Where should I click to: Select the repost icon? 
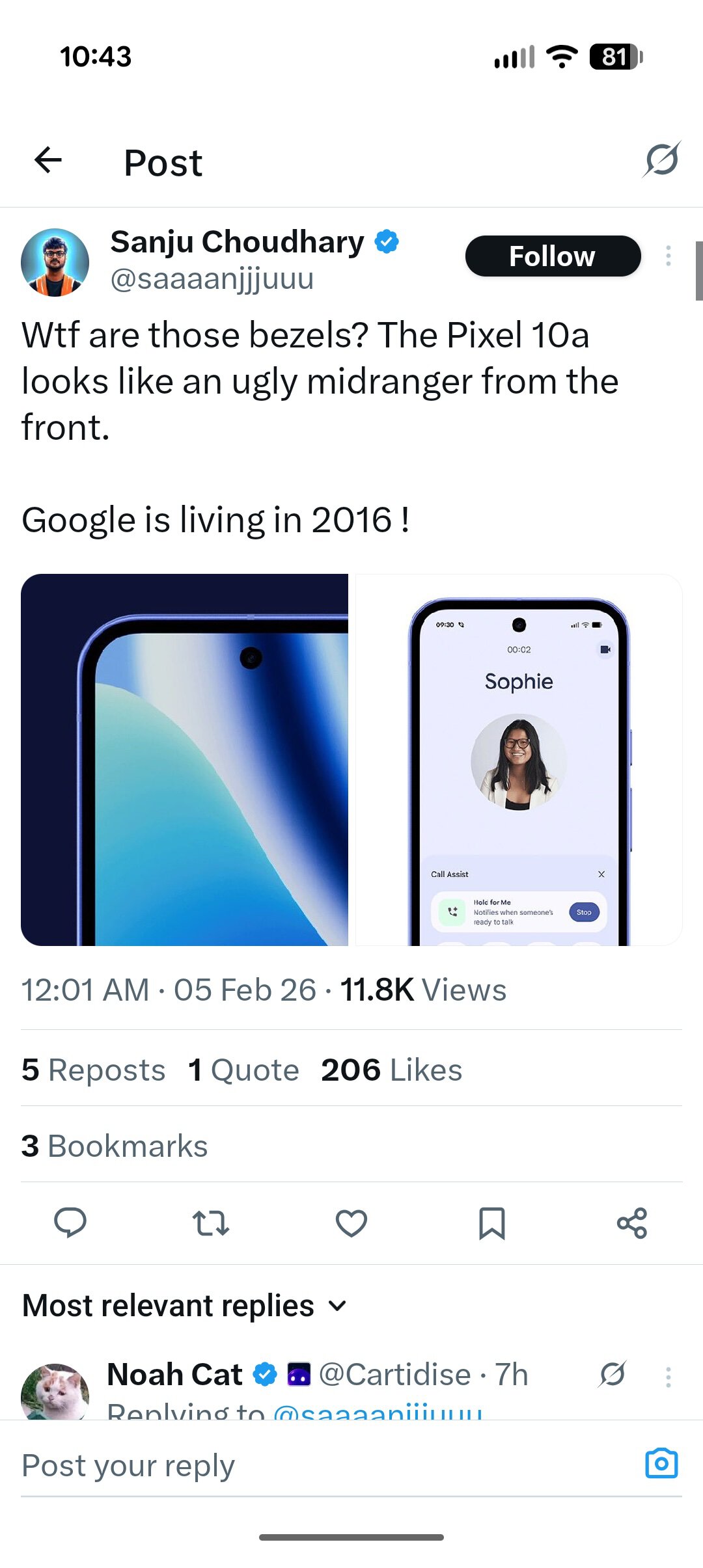pos(211,1224)
